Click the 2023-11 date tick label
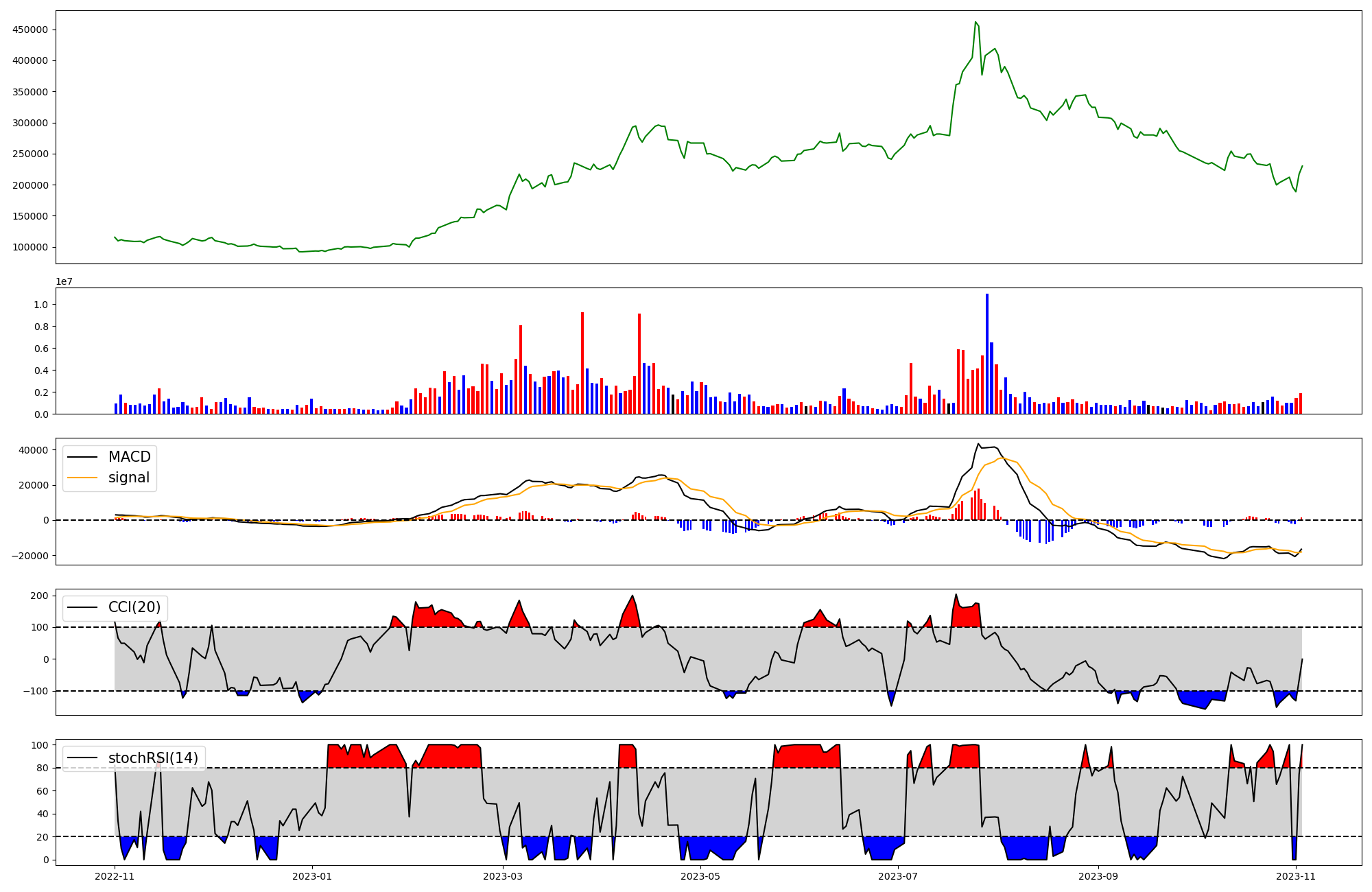 (1296, 876)
